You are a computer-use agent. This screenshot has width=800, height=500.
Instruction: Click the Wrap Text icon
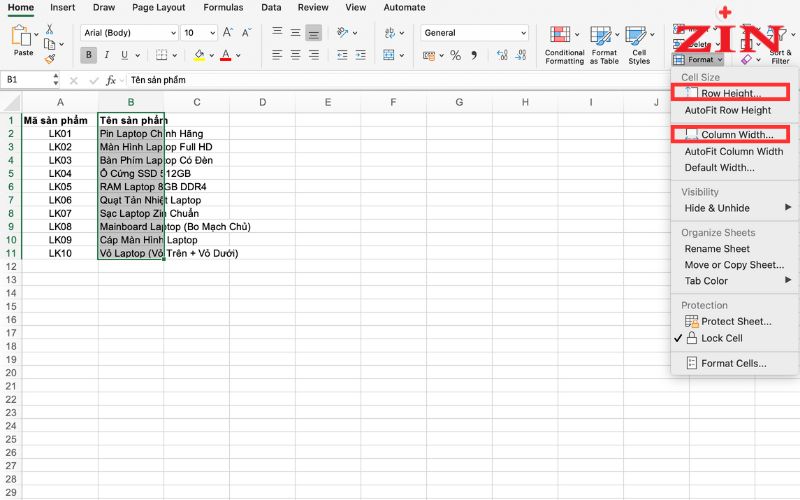click(x=390, y=33)
